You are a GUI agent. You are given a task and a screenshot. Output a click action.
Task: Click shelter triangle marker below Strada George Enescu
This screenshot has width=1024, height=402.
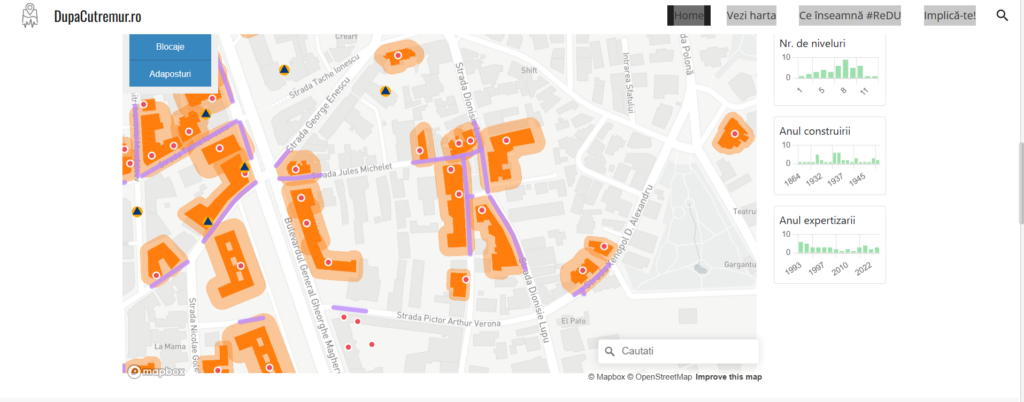pos(385,92)
